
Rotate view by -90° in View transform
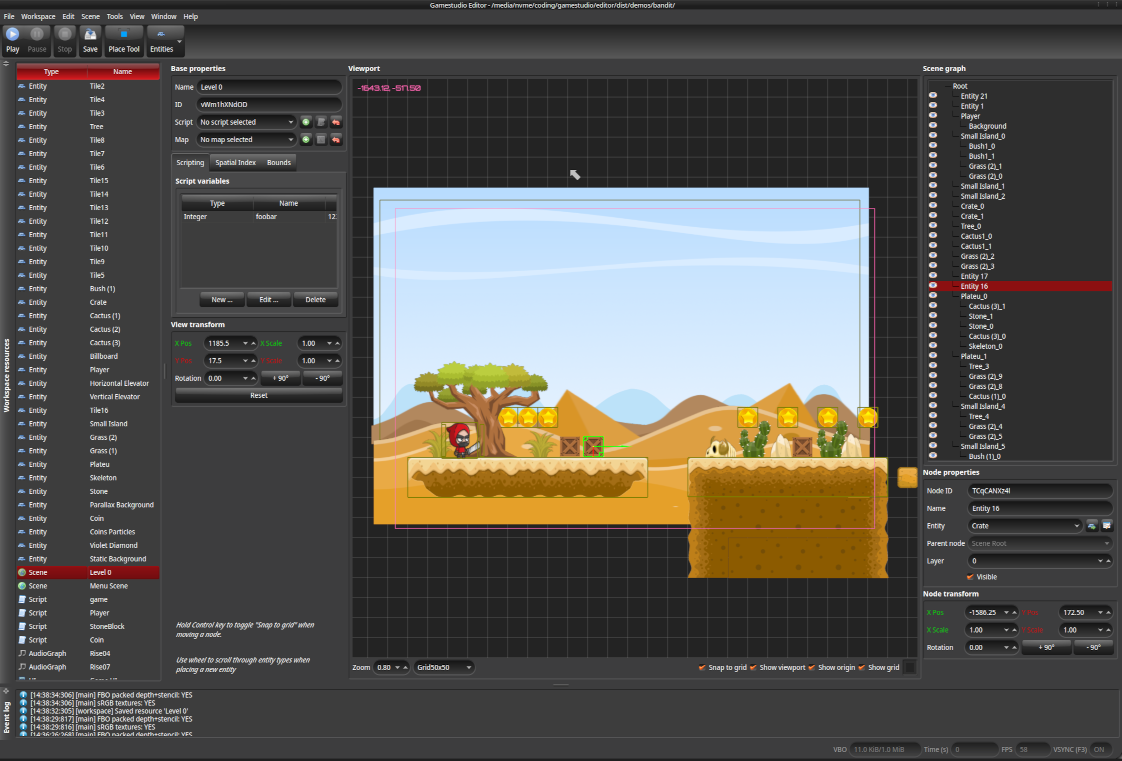tap(322, 378)
